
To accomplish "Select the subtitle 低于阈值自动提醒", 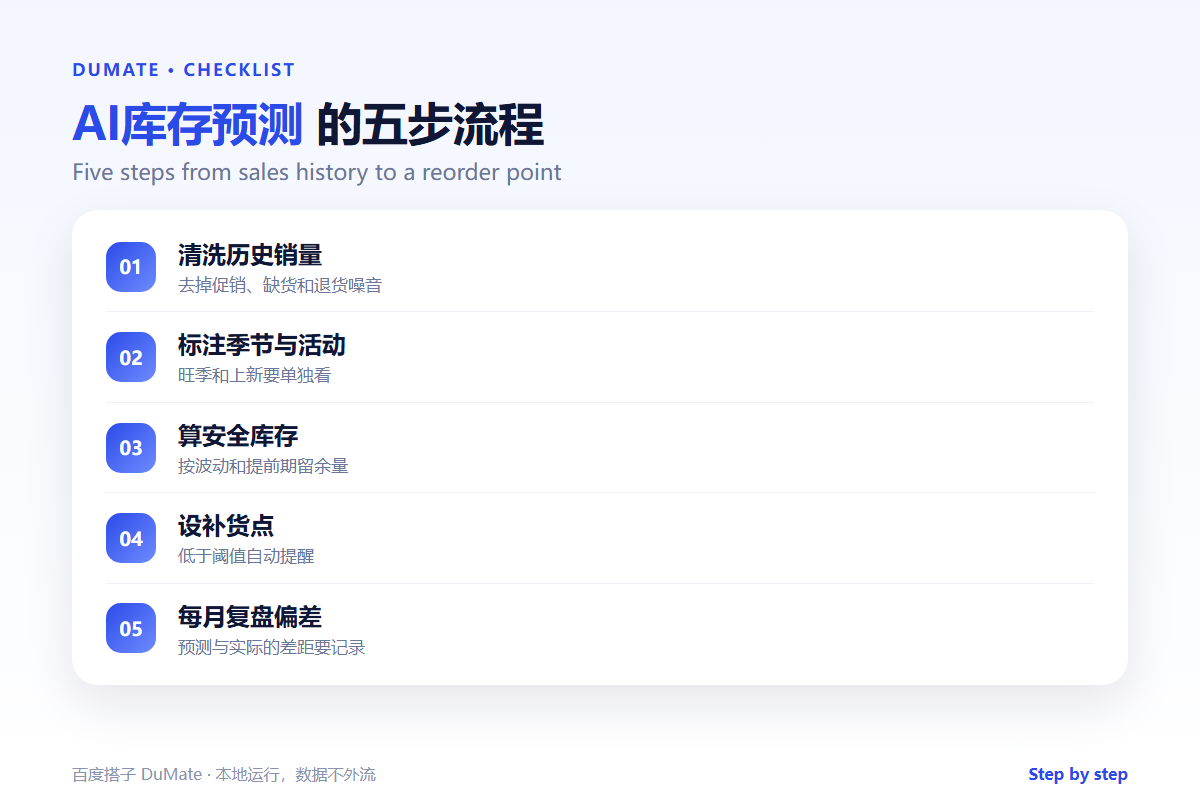I will point(246,556).
